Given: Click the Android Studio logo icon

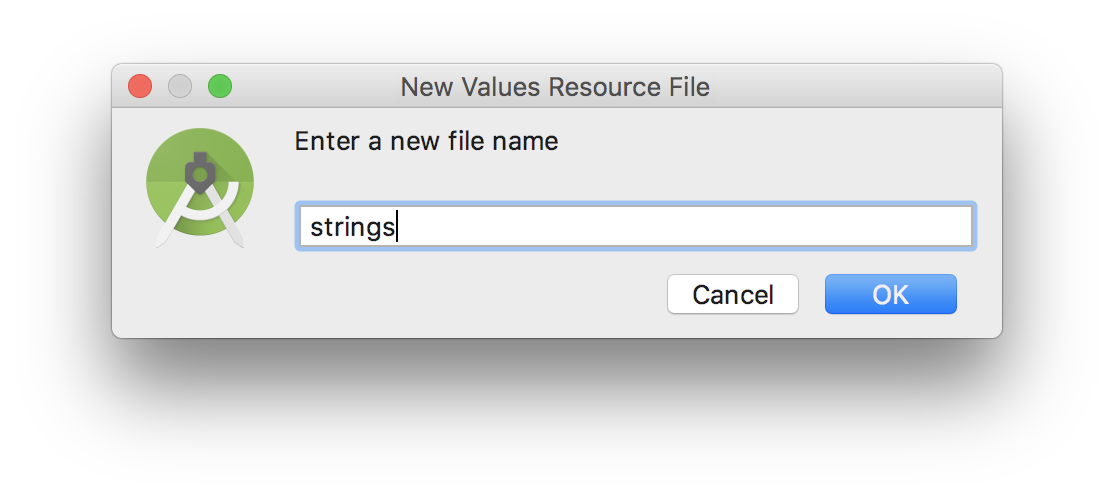Looking at the screenshot, I should [x=200, y=188].
